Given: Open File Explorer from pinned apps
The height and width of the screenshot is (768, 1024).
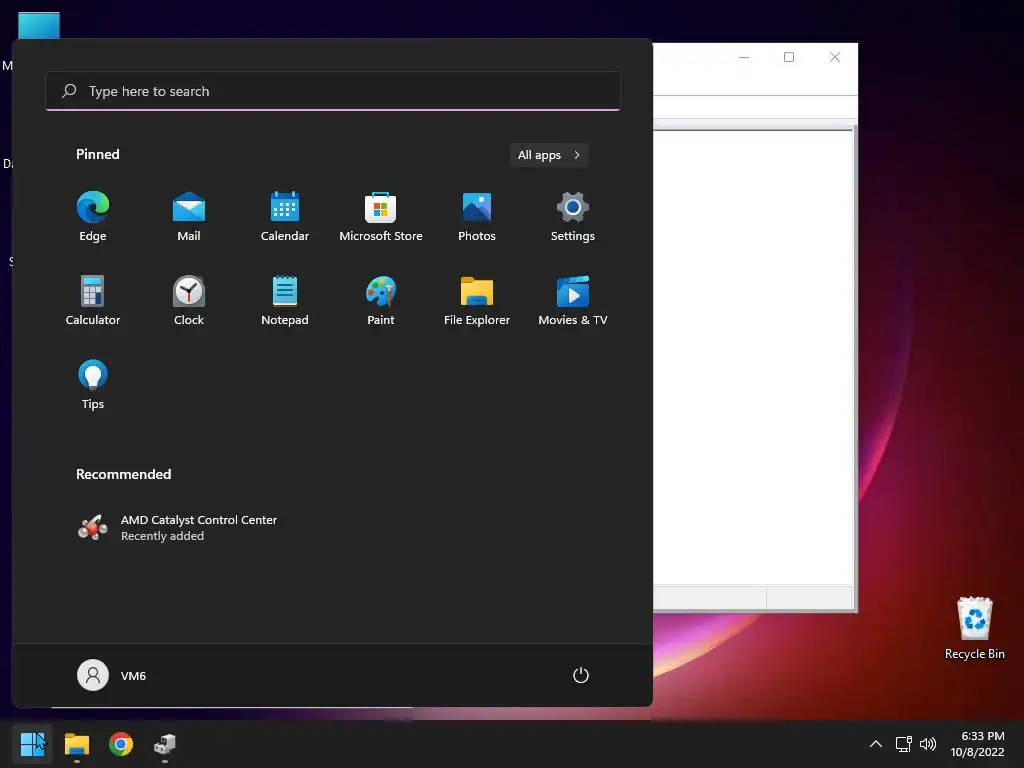Looking at the screenshot, I should pyautogui.click(x=477, y=300).
